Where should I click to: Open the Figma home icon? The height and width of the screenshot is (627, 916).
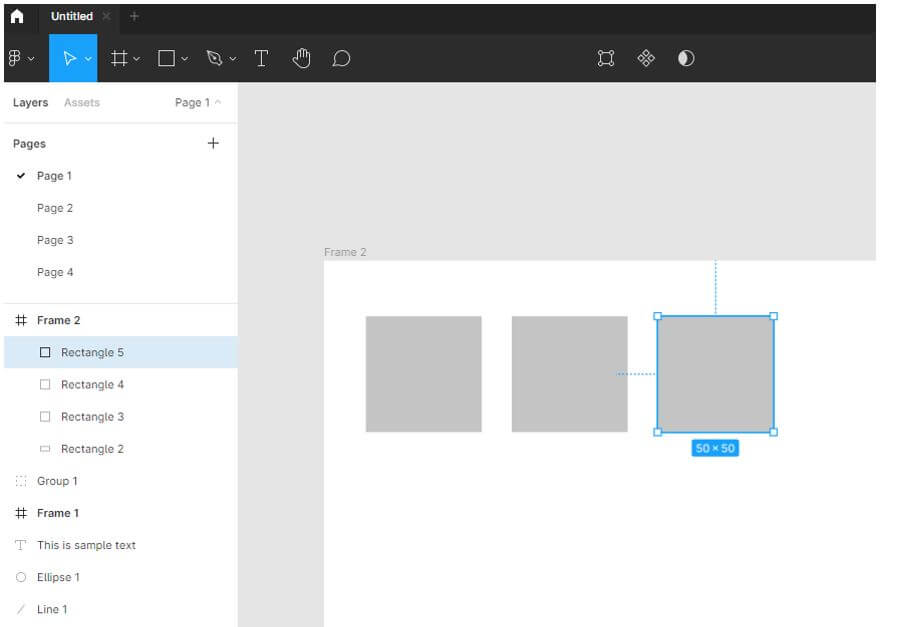point(17,16)
